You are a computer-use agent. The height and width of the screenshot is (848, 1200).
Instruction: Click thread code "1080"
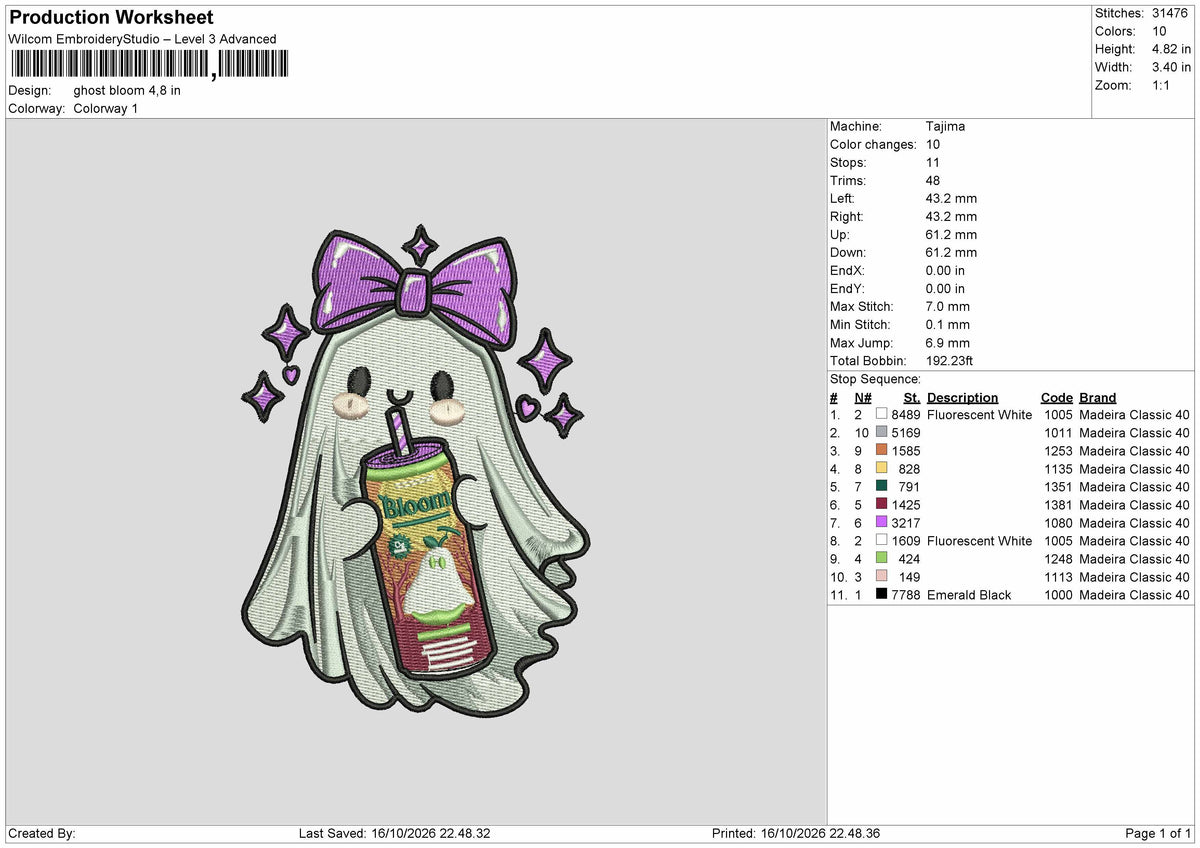(1057, 523)
